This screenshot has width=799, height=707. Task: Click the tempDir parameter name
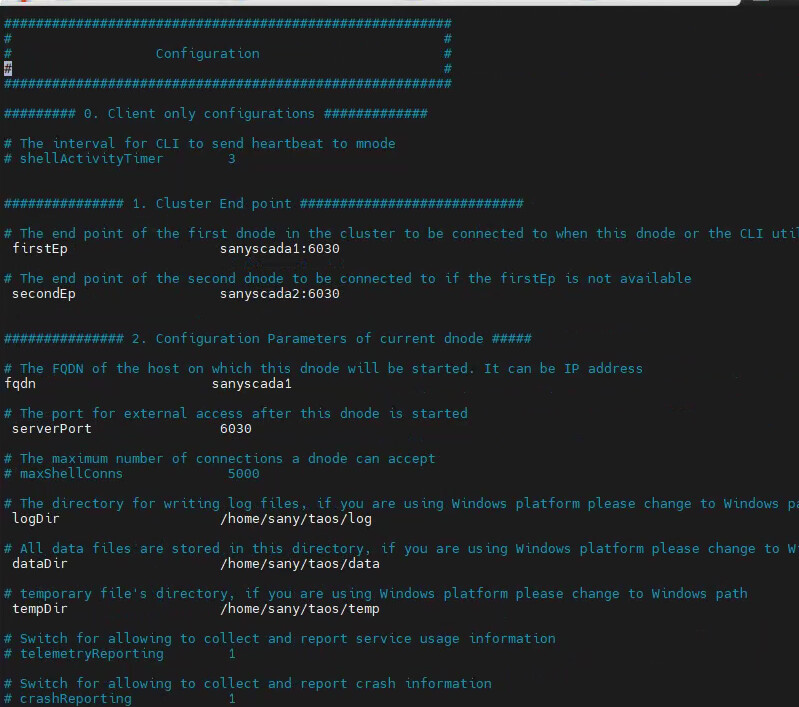[x=40, y=609]
